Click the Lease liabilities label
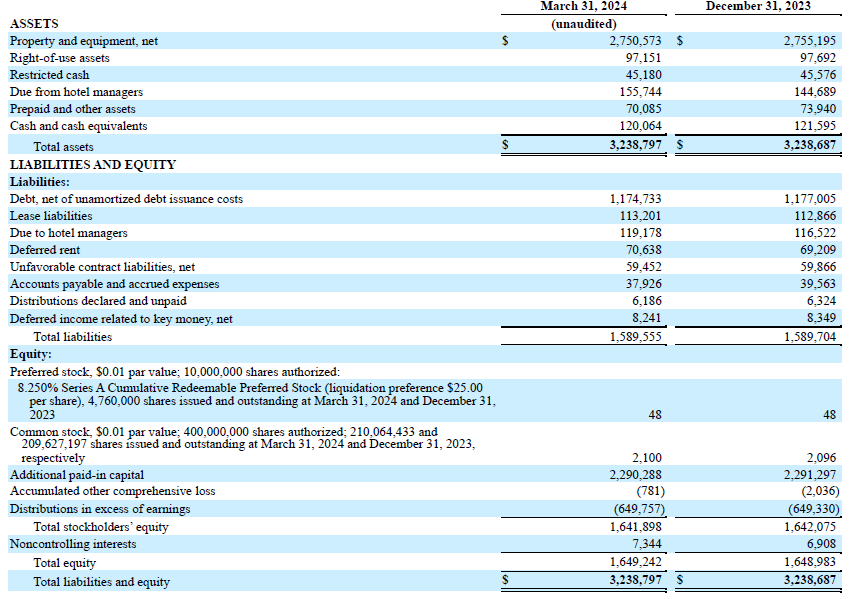Viewport: 854px width, 599px height. click(x=51, y=216)
